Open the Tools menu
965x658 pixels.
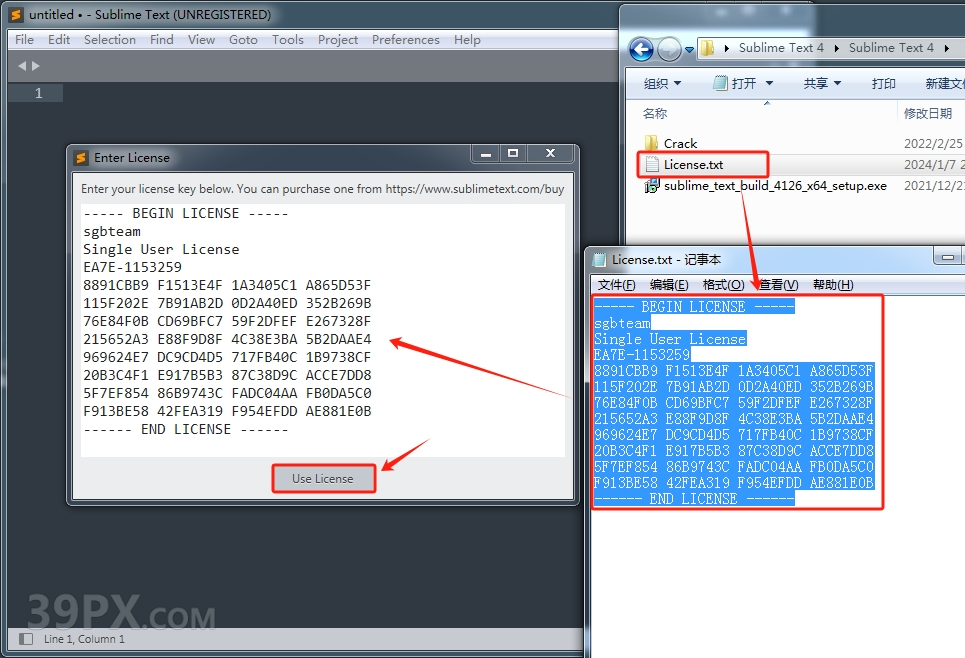click(x=287, y=39)
